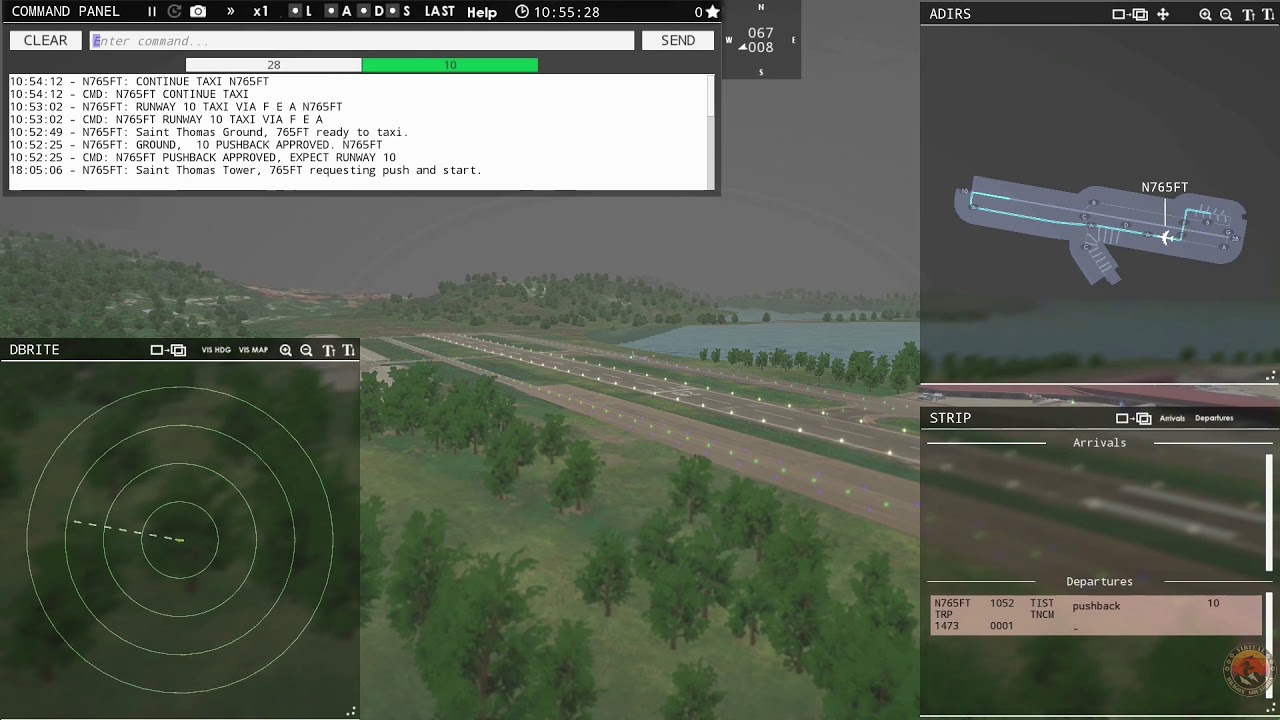Send the typed command

click(678, 40)
